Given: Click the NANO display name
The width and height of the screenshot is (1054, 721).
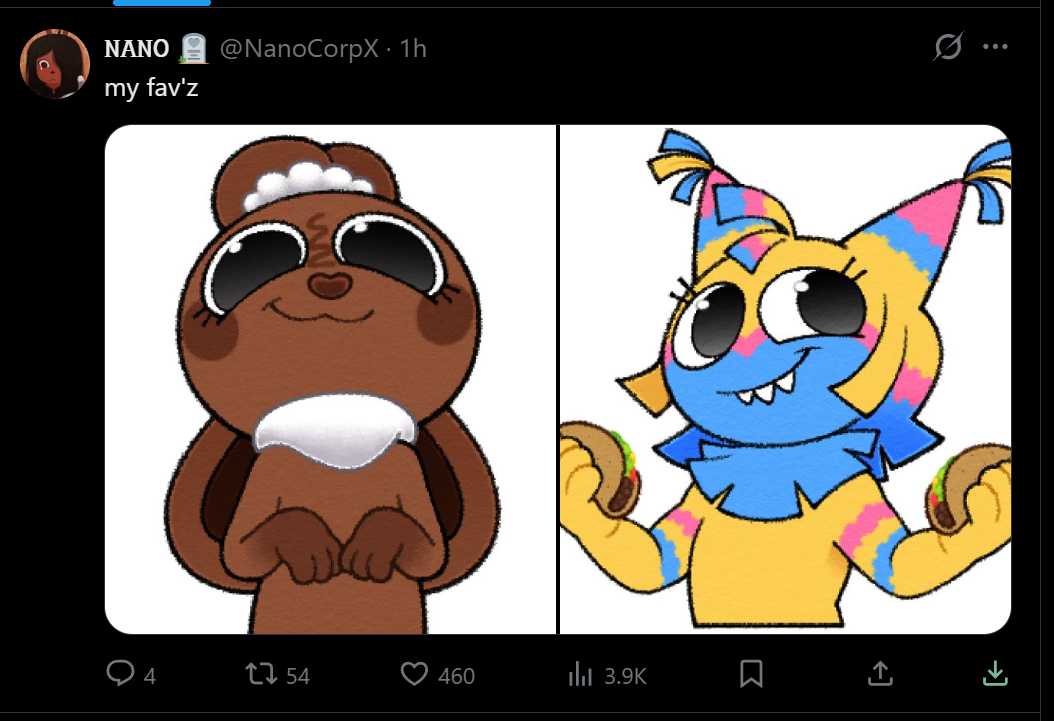Looking at the screenshot, I should pos(136,48).
